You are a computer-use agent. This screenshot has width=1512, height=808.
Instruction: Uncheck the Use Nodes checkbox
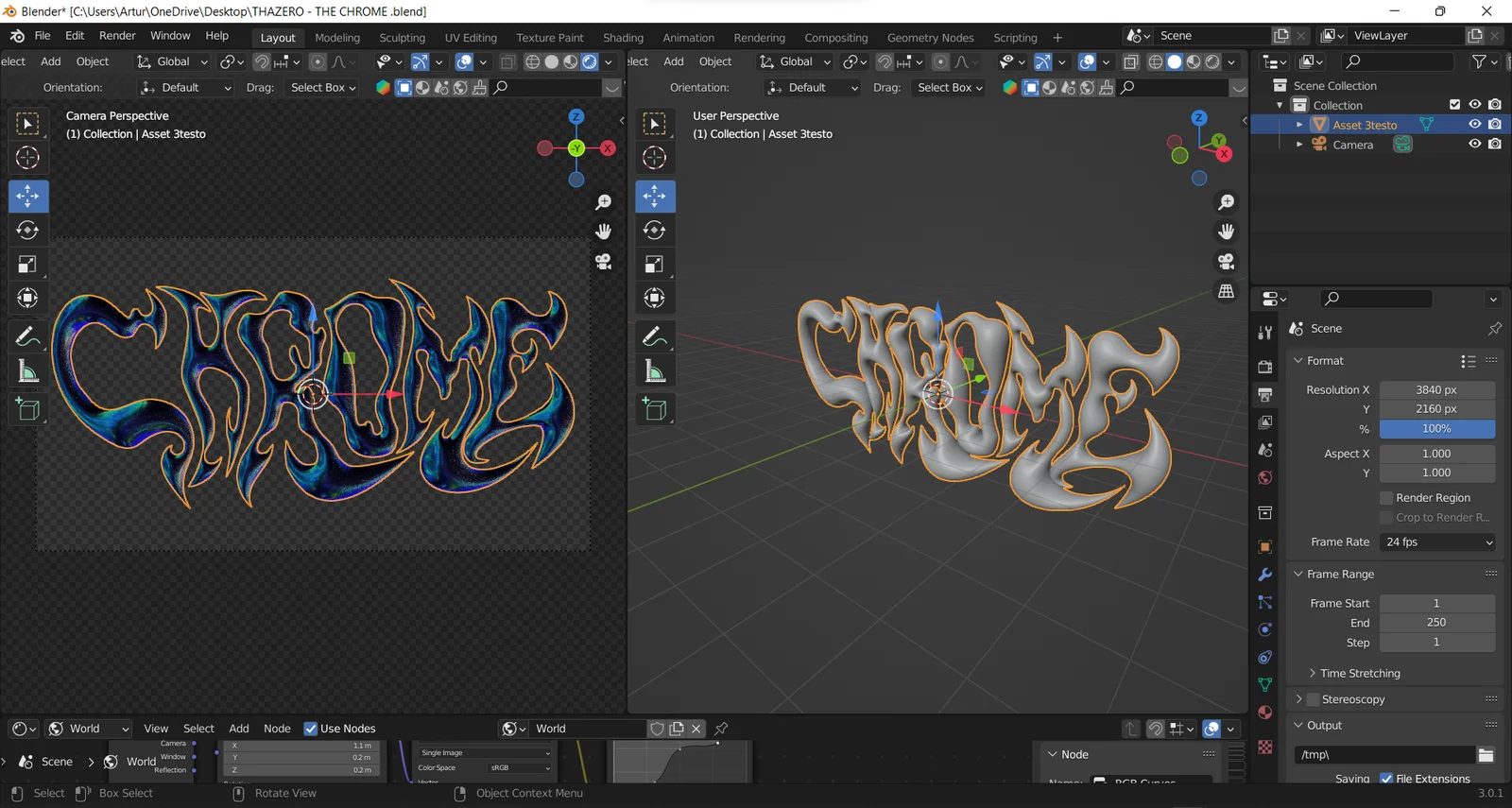[x=311, y=729]
